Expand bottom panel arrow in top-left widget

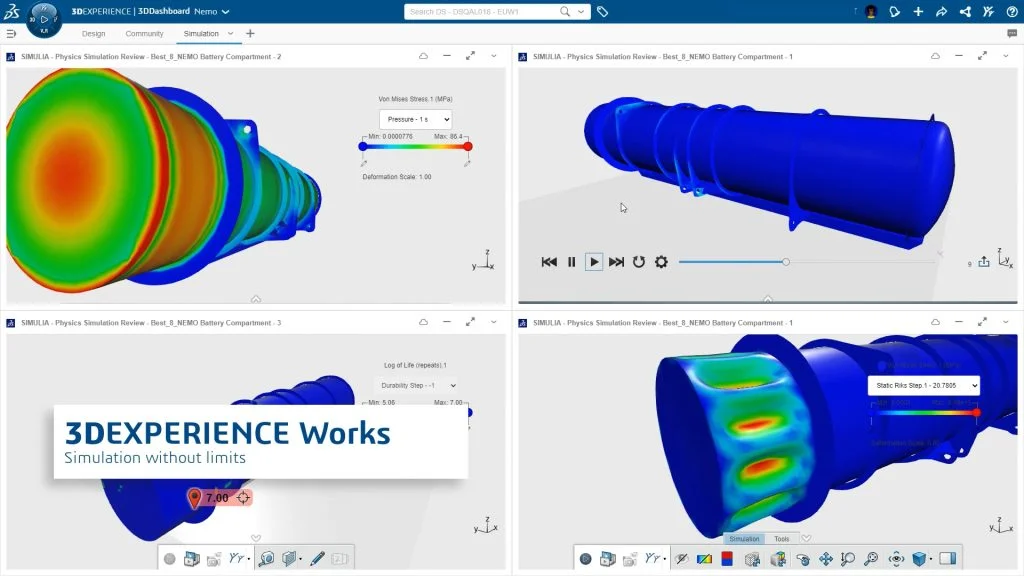(x=256, y=299)
